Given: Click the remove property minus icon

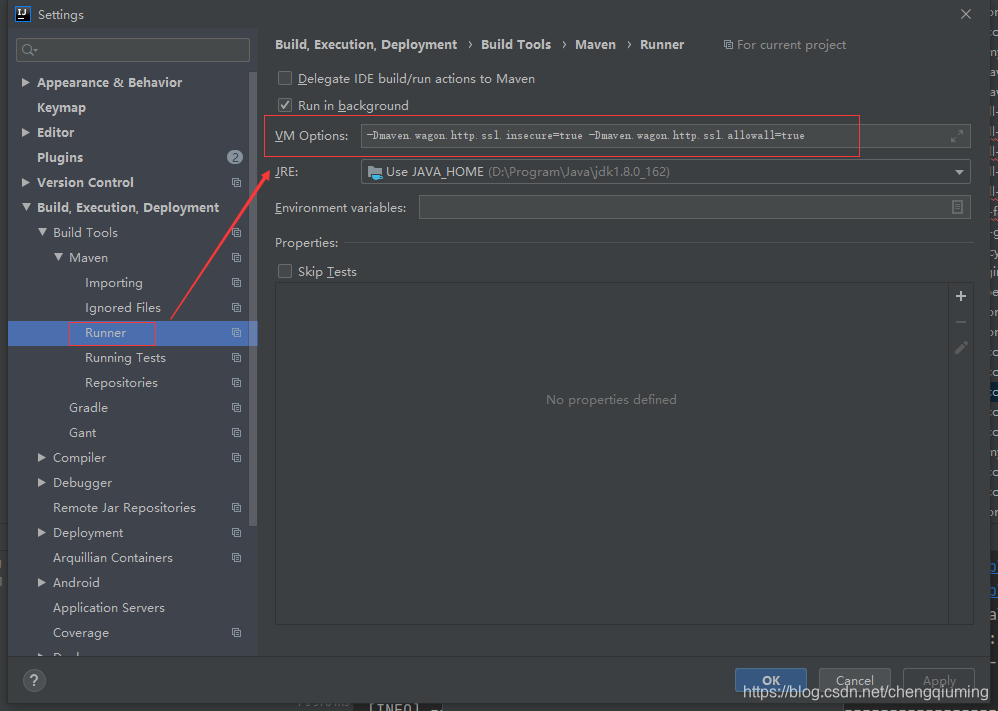Looking at the screenshot, I should [x=961, y=322].
